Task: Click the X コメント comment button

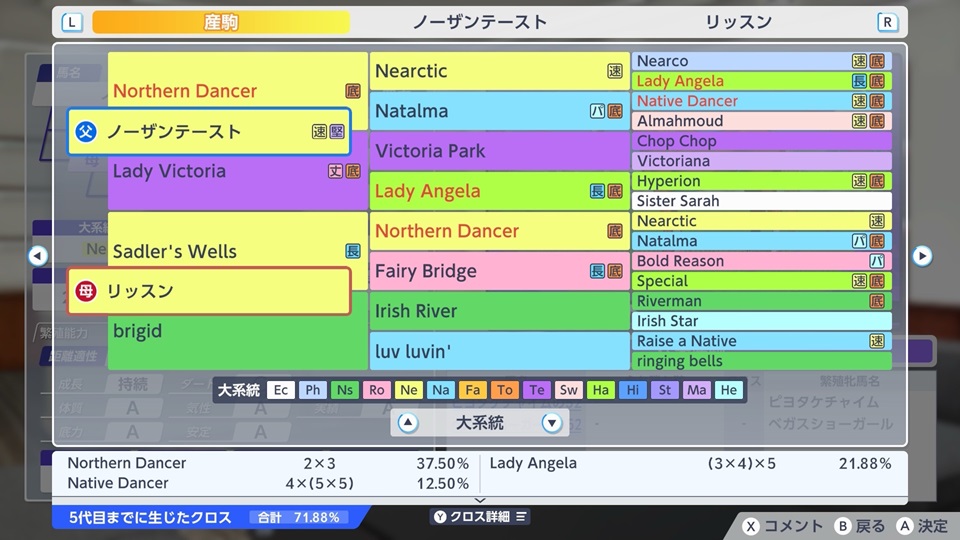Action: pyautogui.click(x=783, y=526)
